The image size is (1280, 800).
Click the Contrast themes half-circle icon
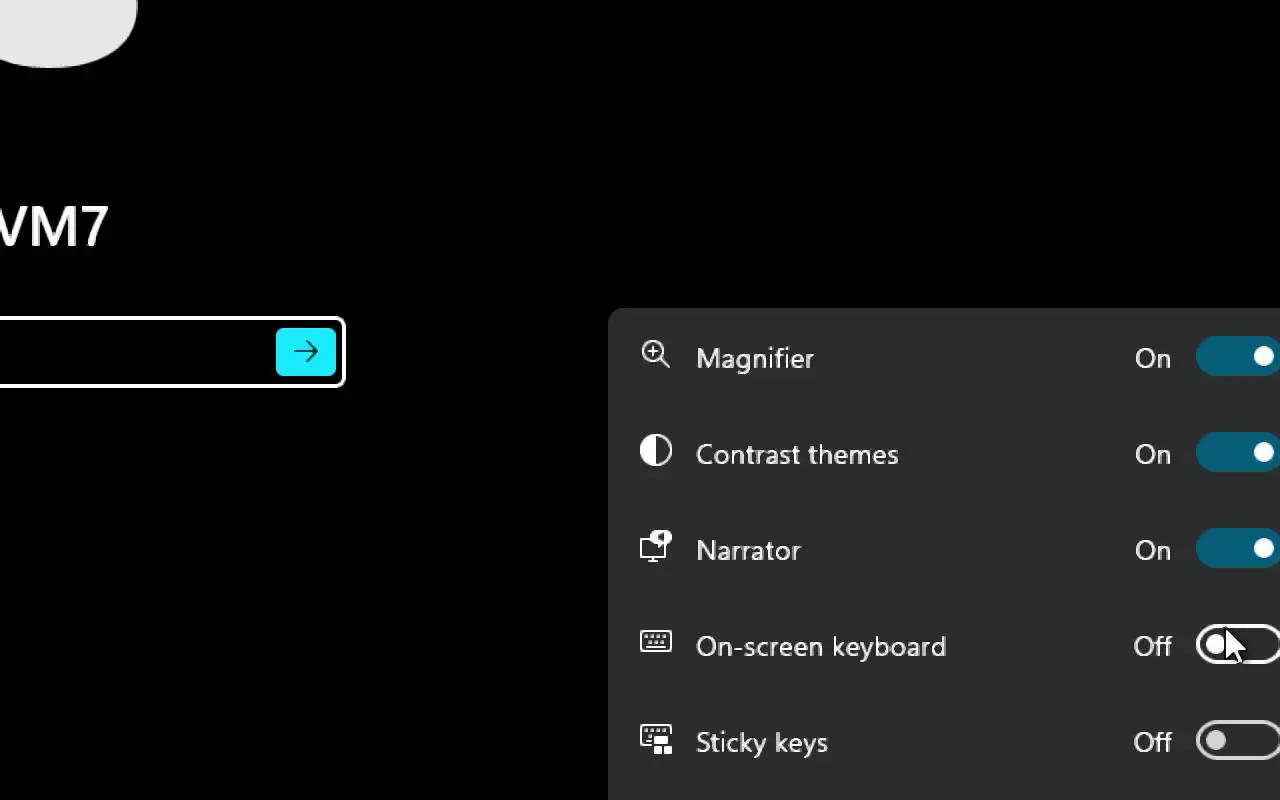point(655,451)
